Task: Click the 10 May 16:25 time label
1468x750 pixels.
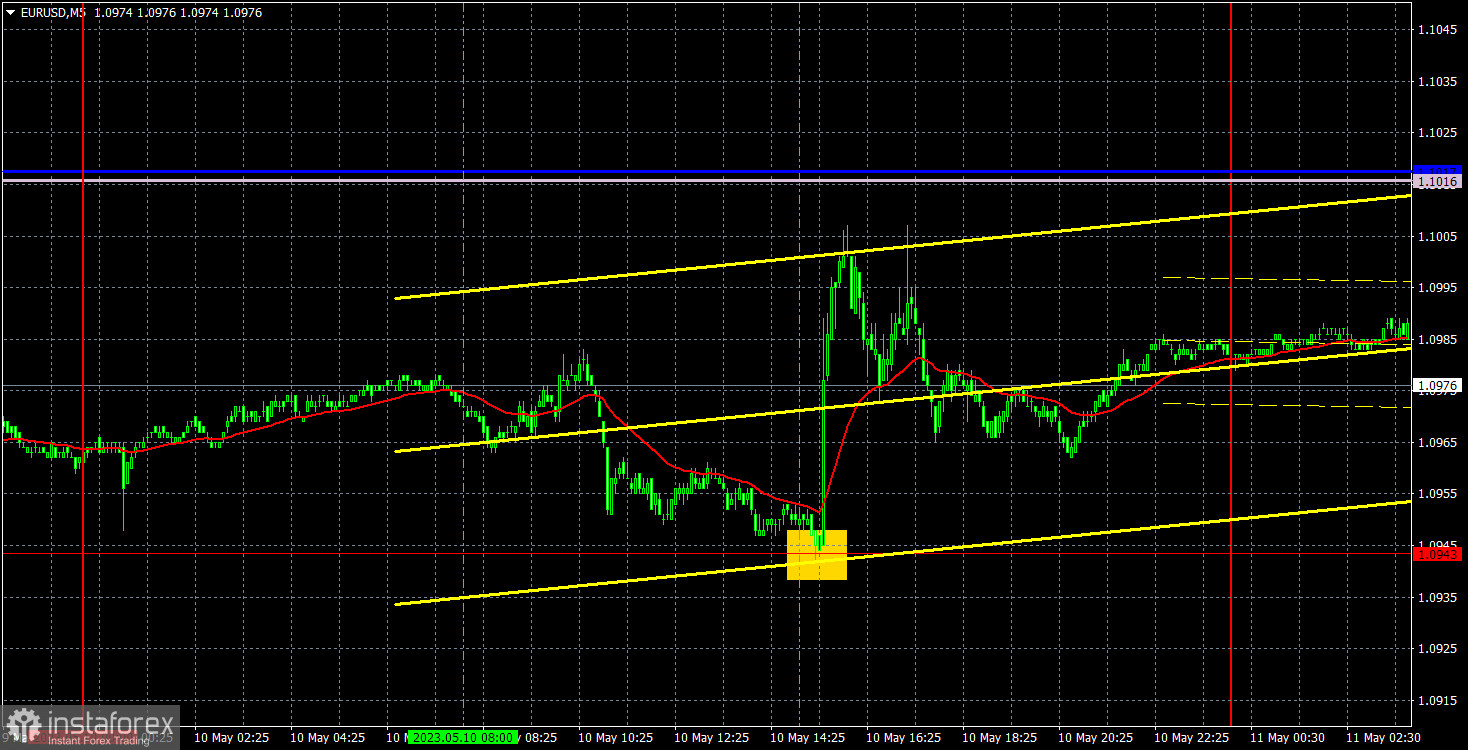Action: click(904, 737)
